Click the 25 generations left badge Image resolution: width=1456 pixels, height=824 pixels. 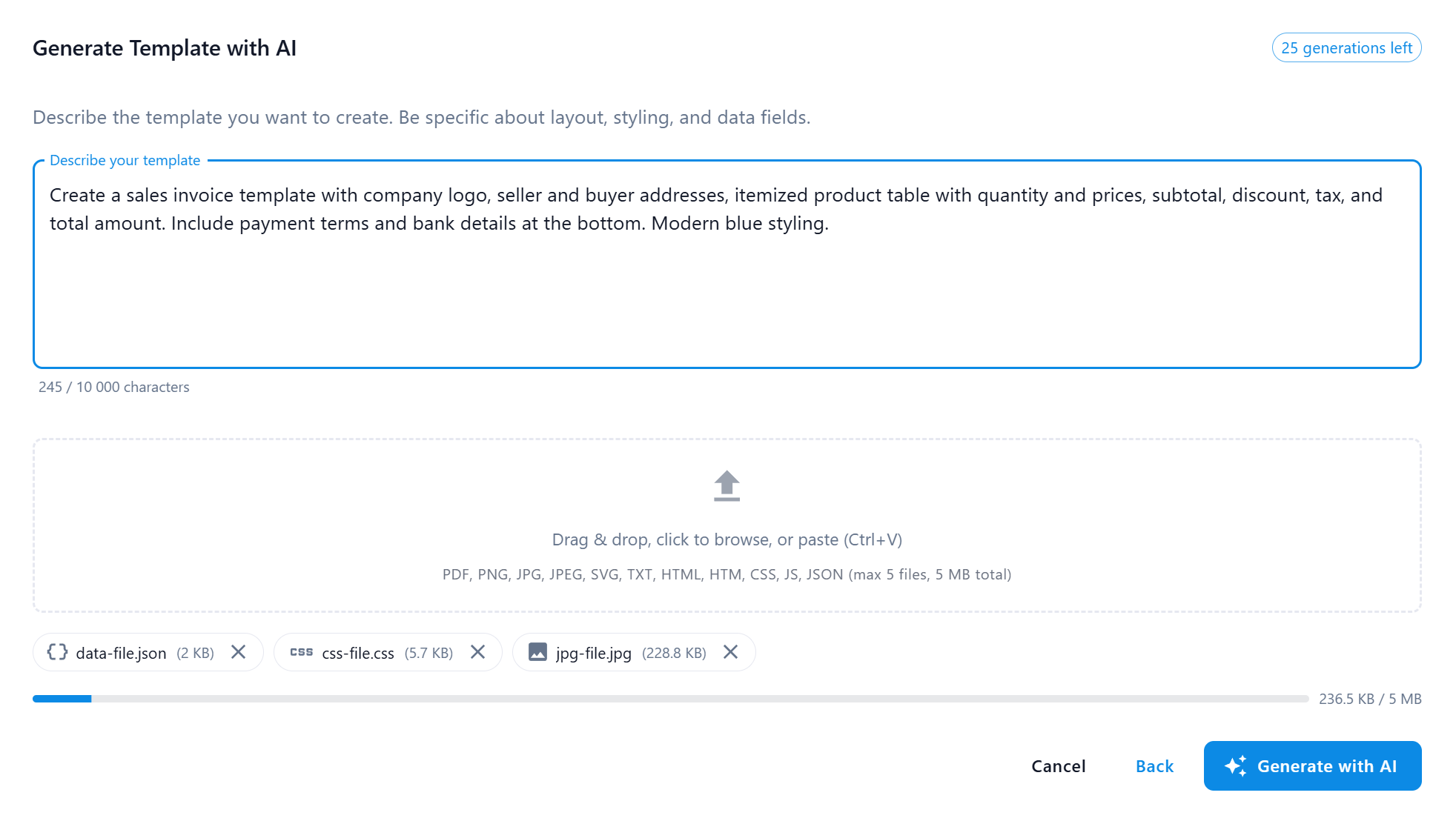click(1346, 47)
